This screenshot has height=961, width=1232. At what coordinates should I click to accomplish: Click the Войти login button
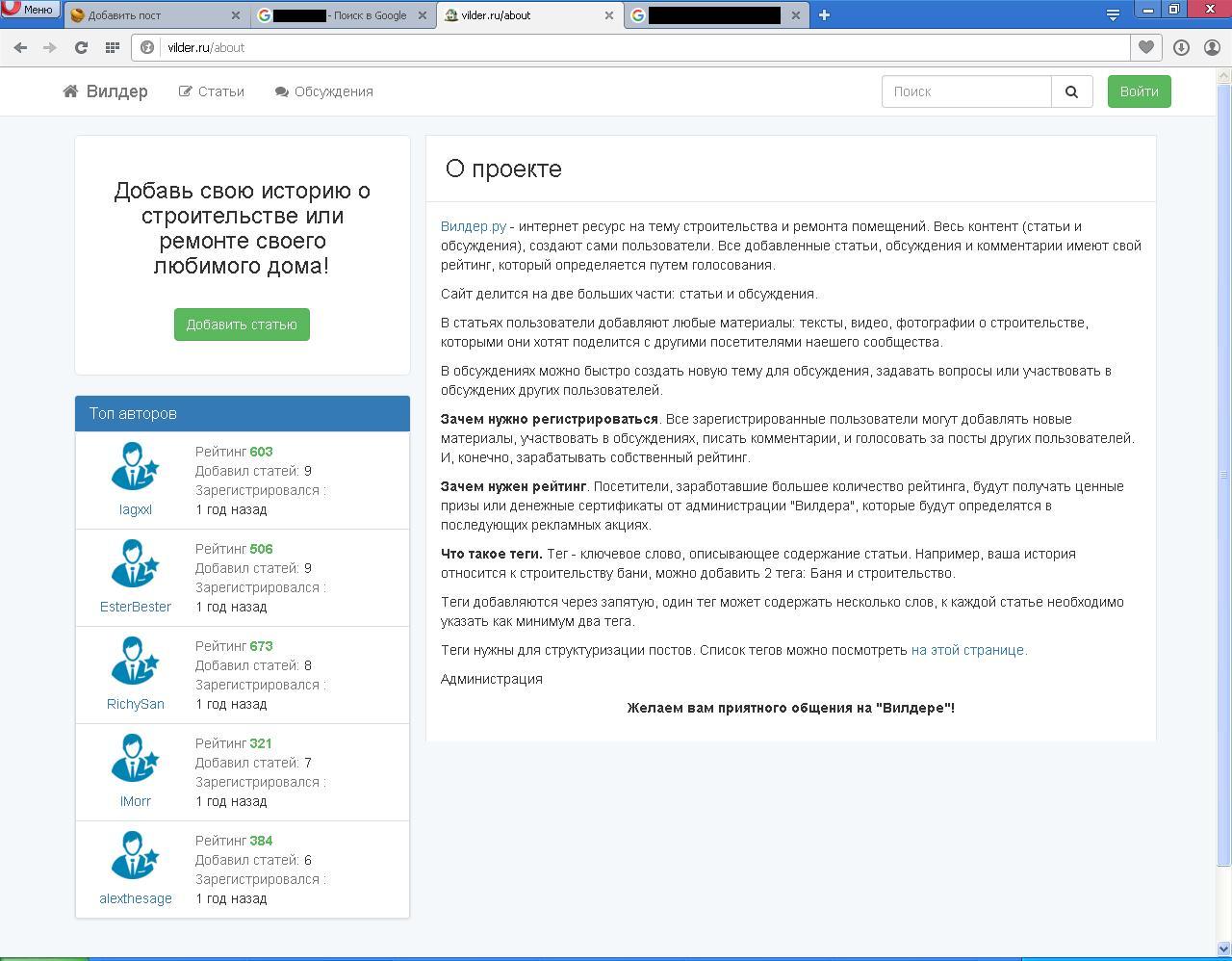click(x=1140, y=91)
